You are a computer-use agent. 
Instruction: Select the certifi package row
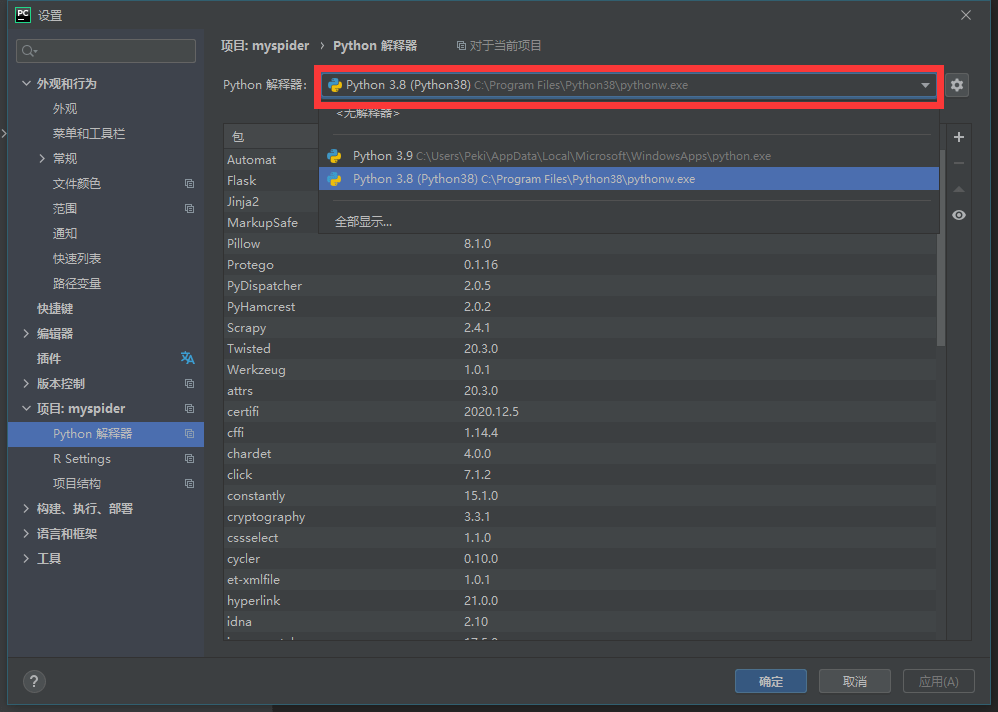point(580,412)
